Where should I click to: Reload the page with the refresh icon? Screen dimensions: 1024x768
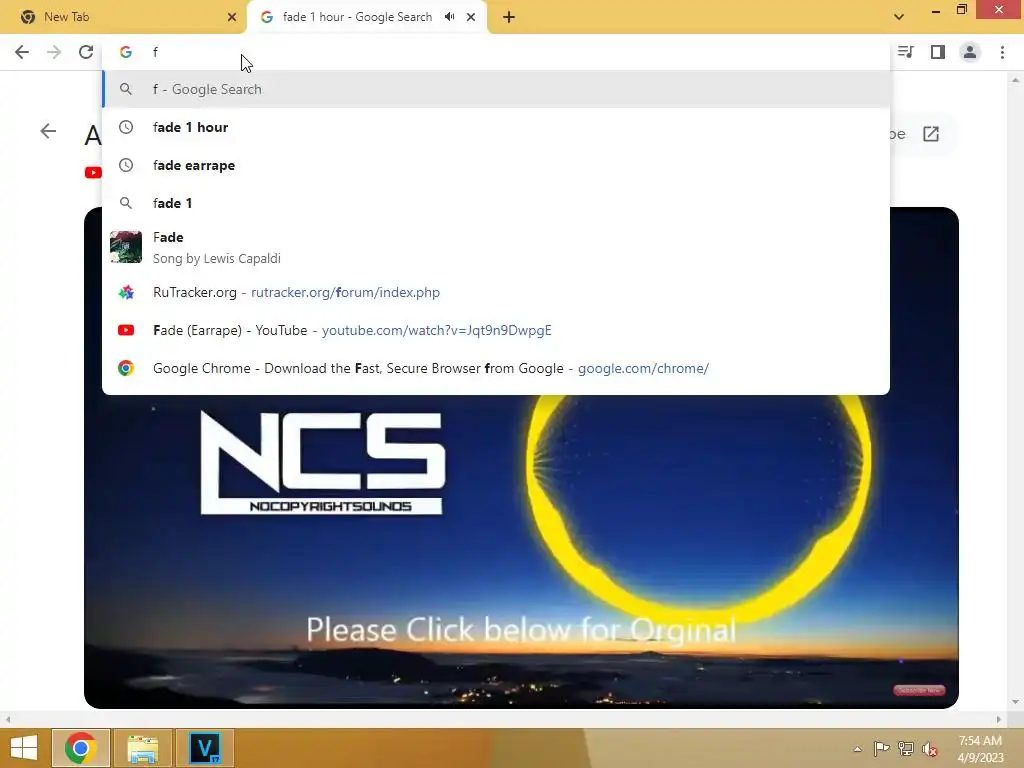click(x=86, y=52)
